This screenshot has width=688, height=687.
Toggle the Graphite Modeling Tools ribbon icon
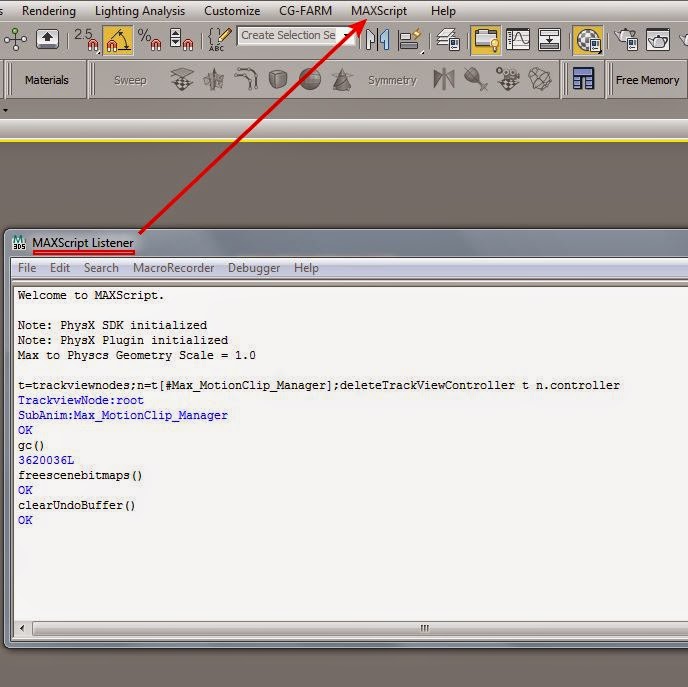pyautogui.click(x=486, y=40)
